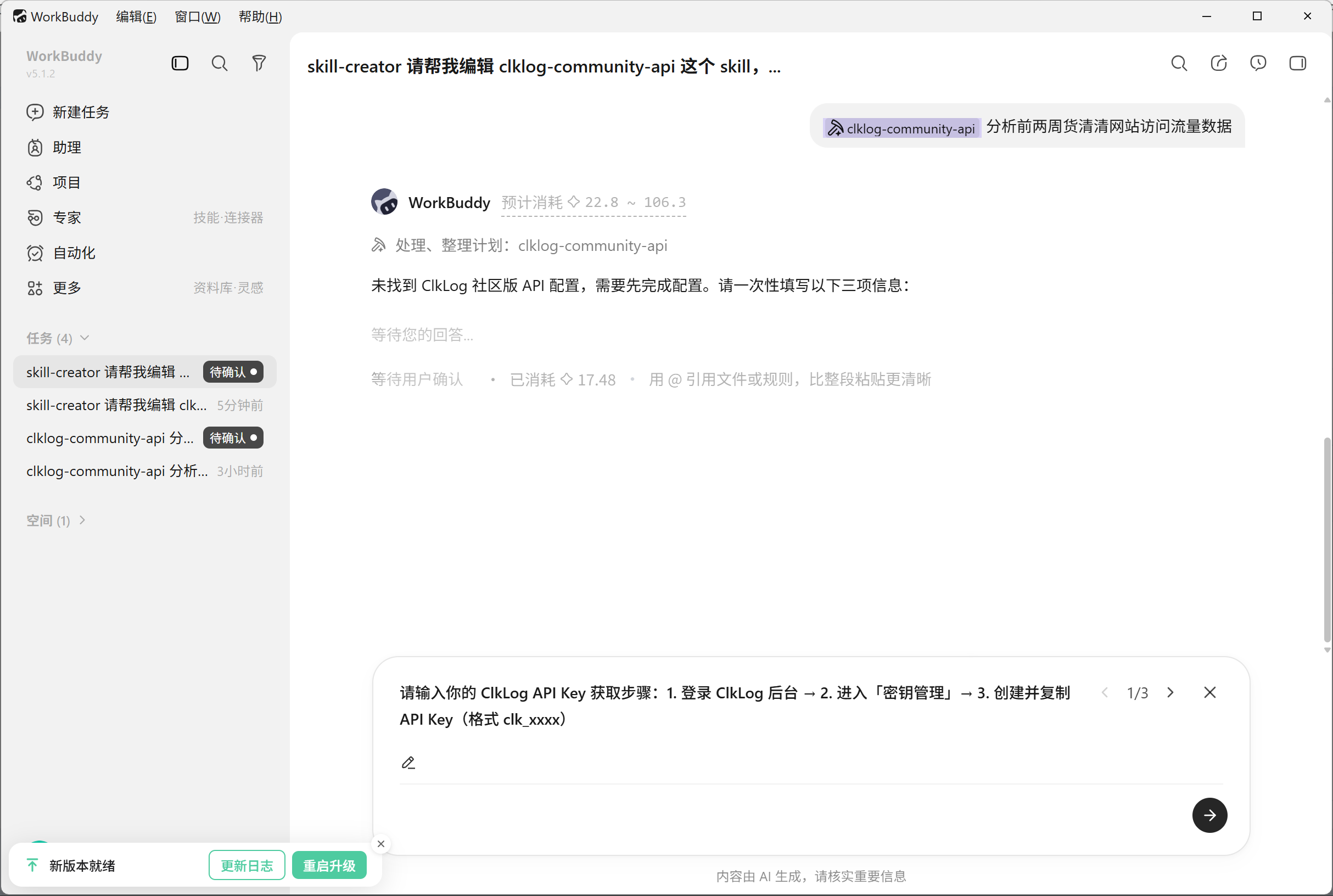Open clklog-community-api task marked 待确认
The height and width of the screenshot is (896, 1333).
click(144, 438)
